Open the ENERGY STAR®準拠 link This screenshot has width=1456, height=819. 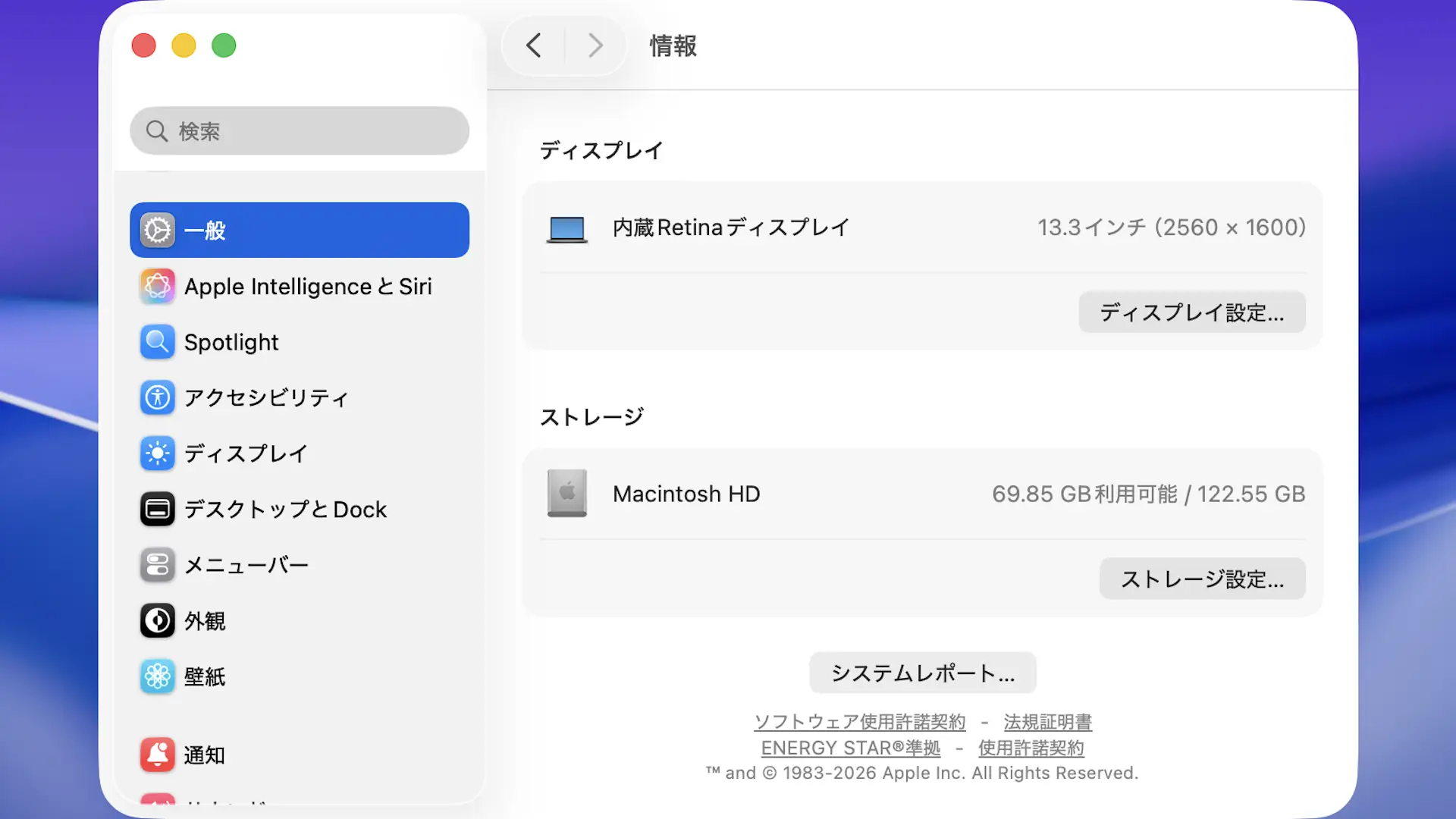click(x=850, y=748)
